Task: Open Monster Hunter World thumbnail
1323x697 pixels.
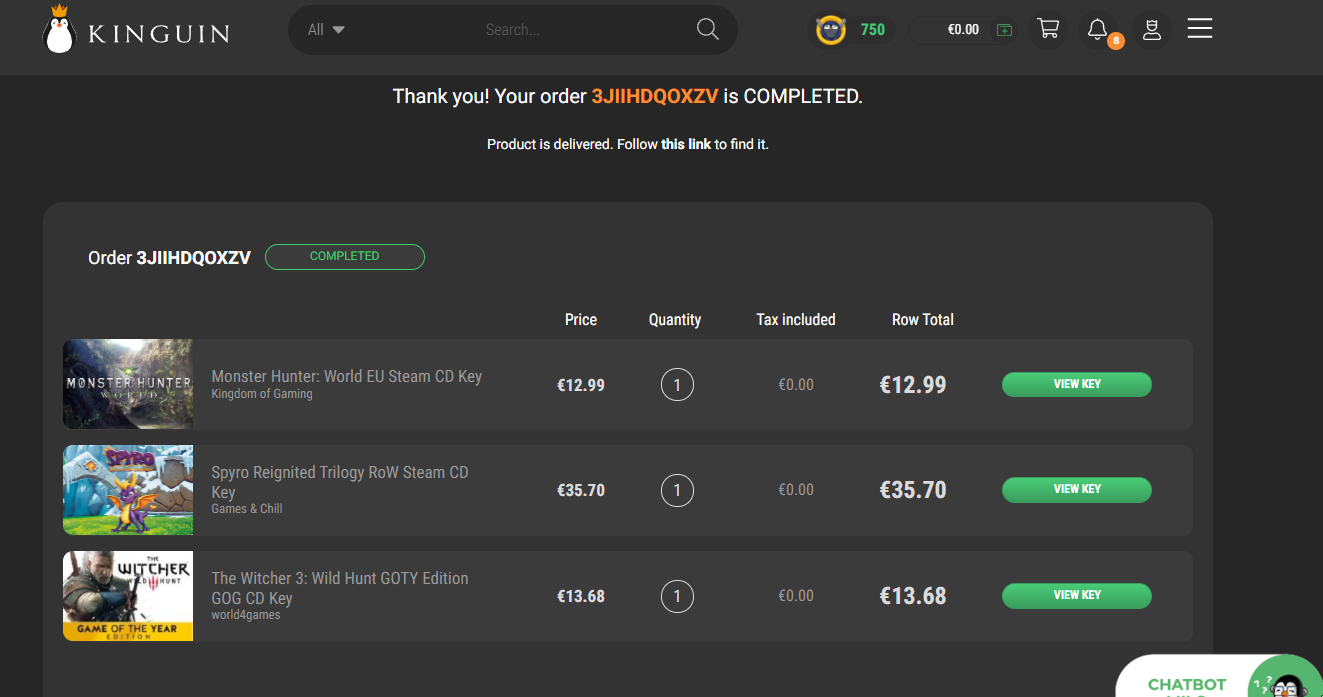Action: point(128,384)
